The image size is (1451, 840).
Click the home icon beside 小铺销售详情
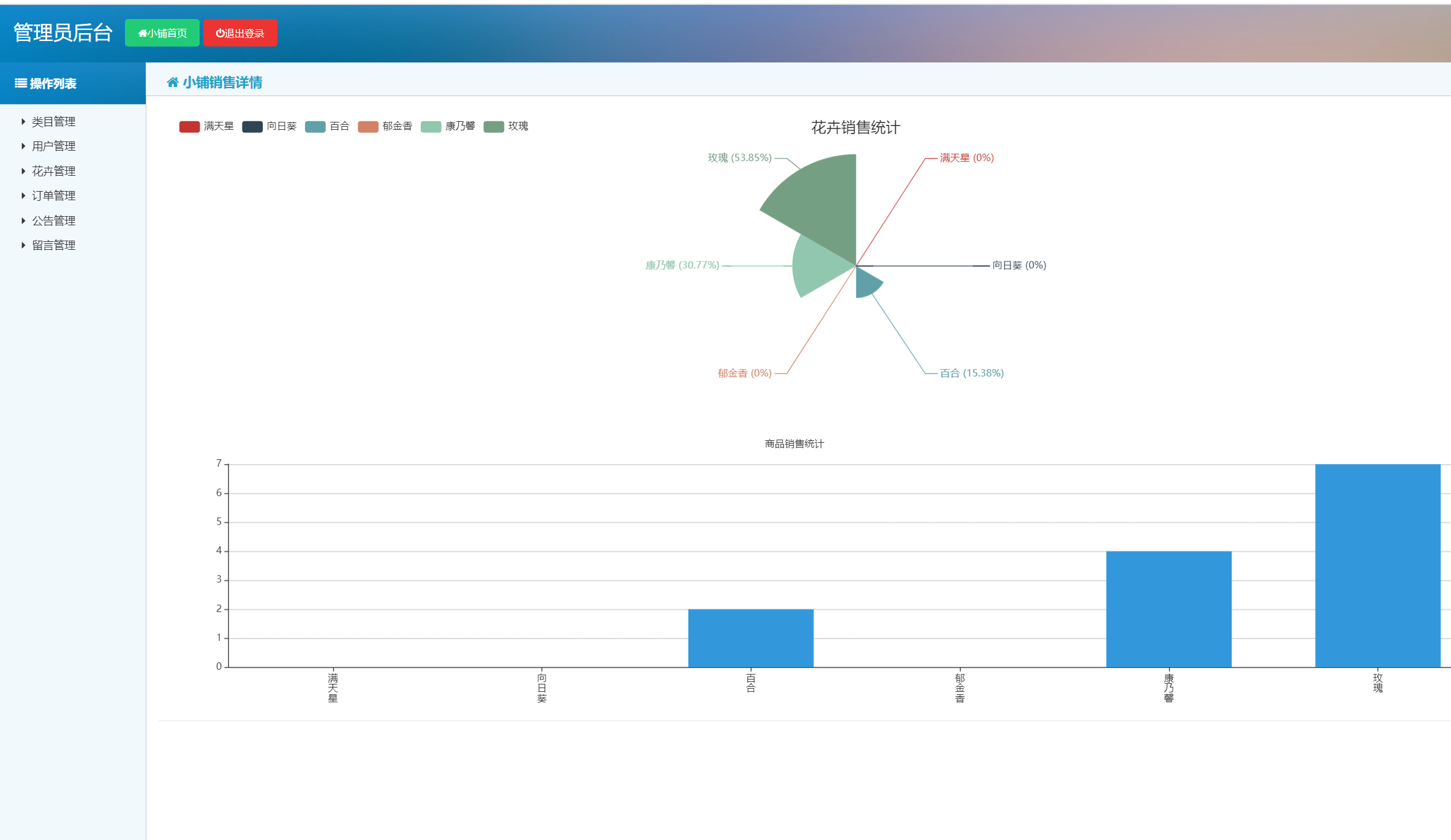pos(173,83)
